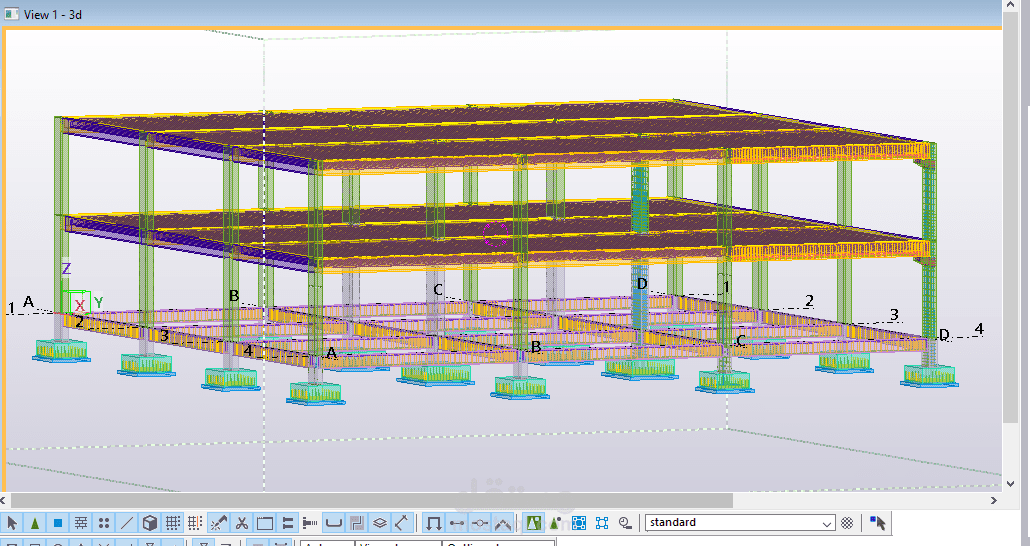Toggle the U-shaped Select reinforcing bars switch

[334, 523]
